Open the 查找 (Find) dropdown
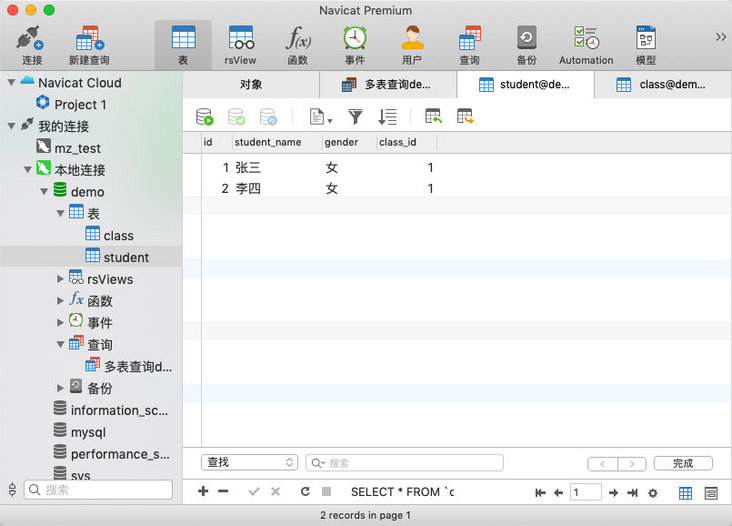Viewport: 732px width, 526px height. pos(249,463)
